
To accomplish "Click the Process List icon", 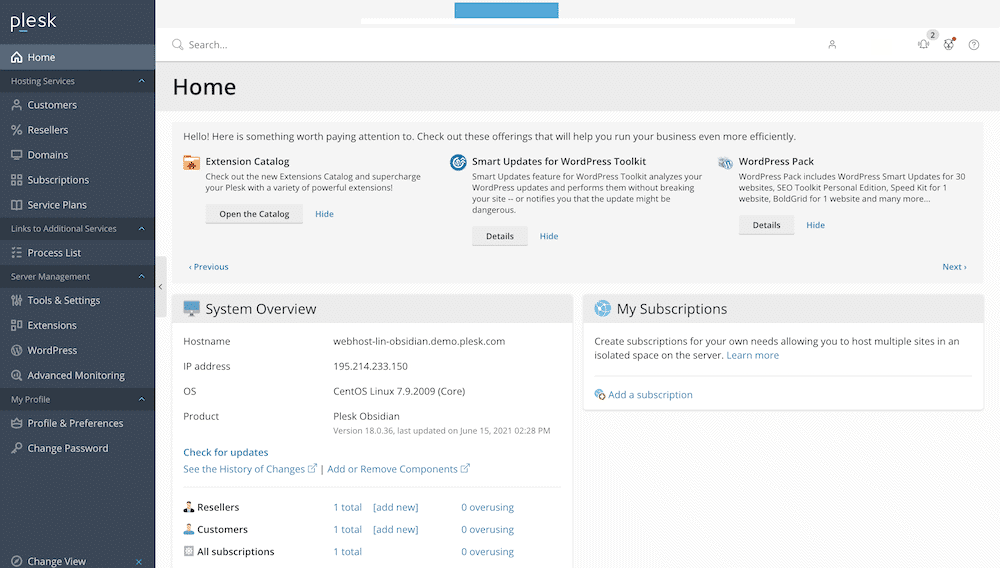I will click(17, 252).
